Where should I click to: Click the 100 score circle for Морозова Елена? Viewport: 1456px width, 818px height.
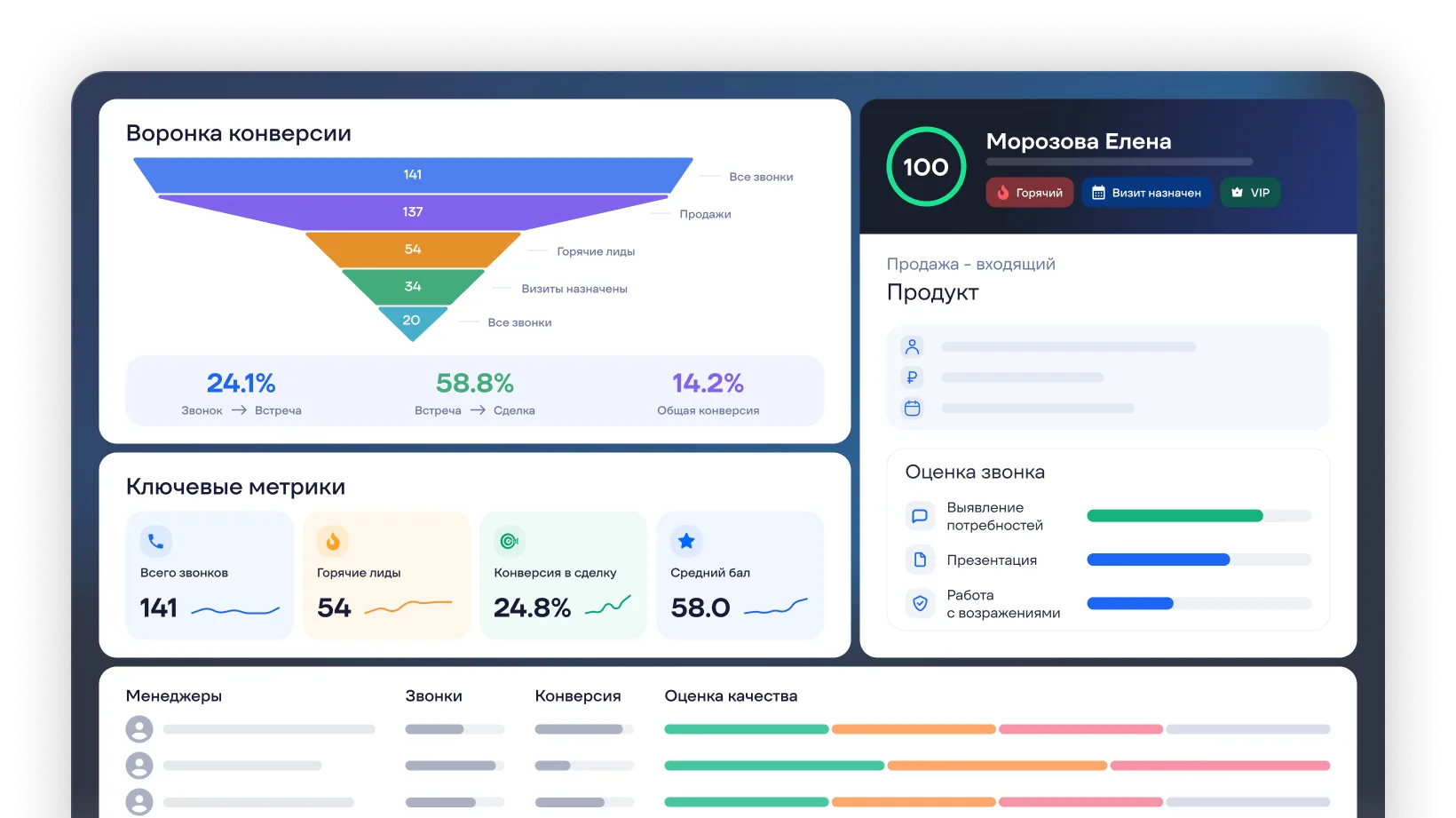(926, 167)
